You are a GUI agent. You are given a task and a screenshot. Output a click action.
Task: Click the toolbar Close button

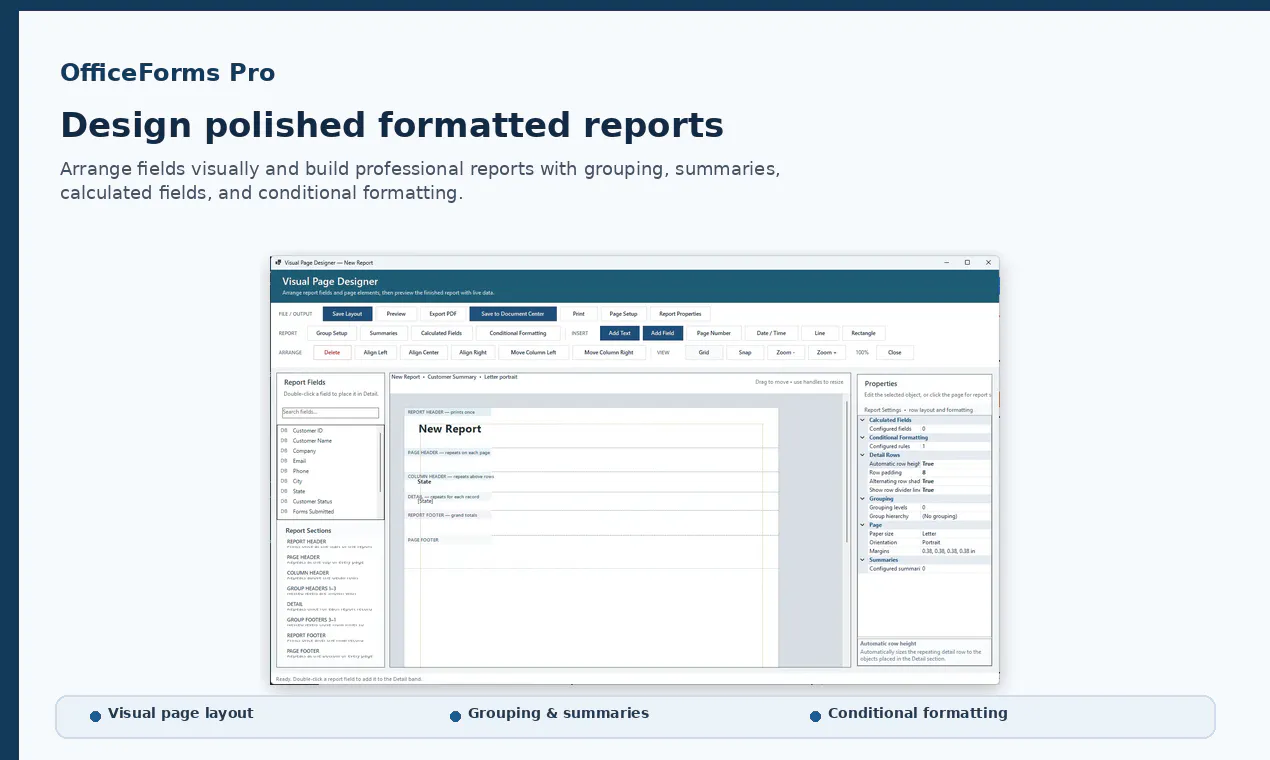point(895,352)
